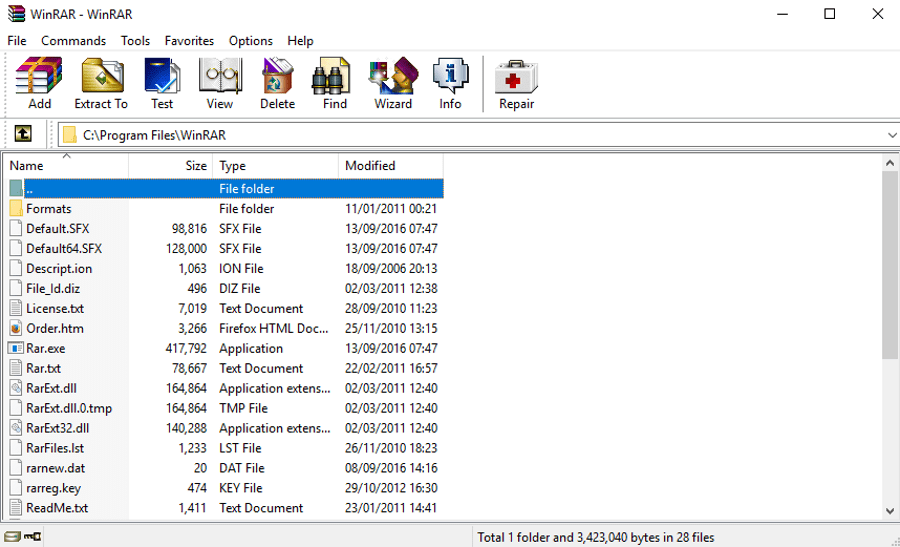Sort by the Modified column header
Screen dimensions: 900x547
(391, 166)
